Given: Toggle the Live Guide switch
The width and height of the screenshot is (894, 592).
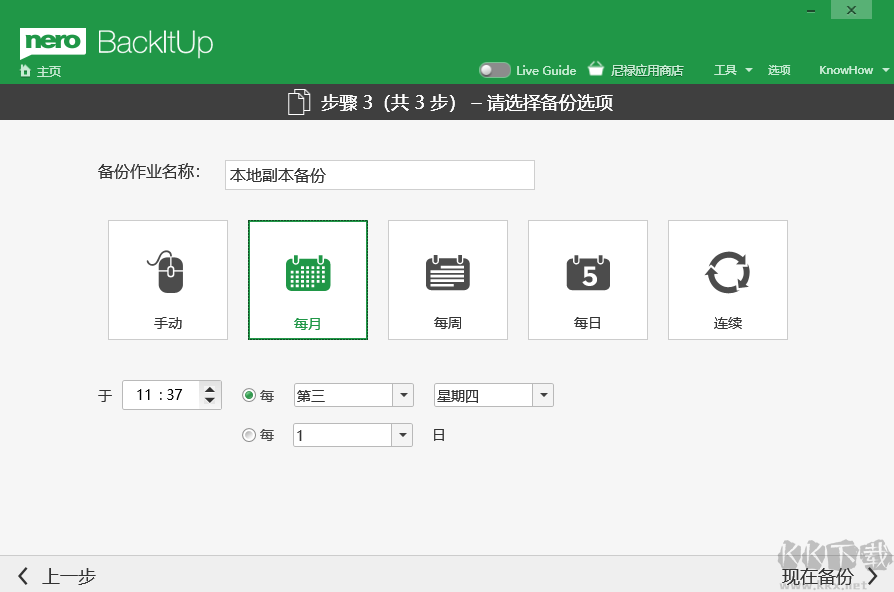Looking at the screenshot, I should pyautogui.click(x=494, y=69).
